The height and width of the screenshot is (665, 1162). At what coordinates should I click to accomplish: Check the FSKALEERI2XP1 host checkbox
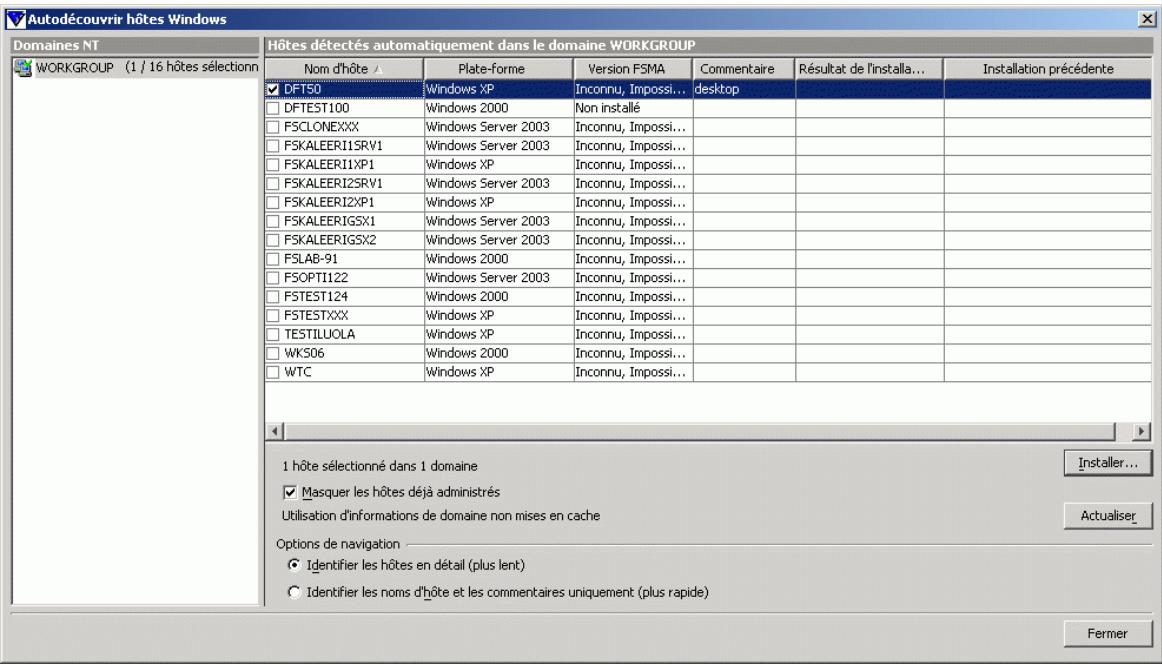[x=273, y=202]
